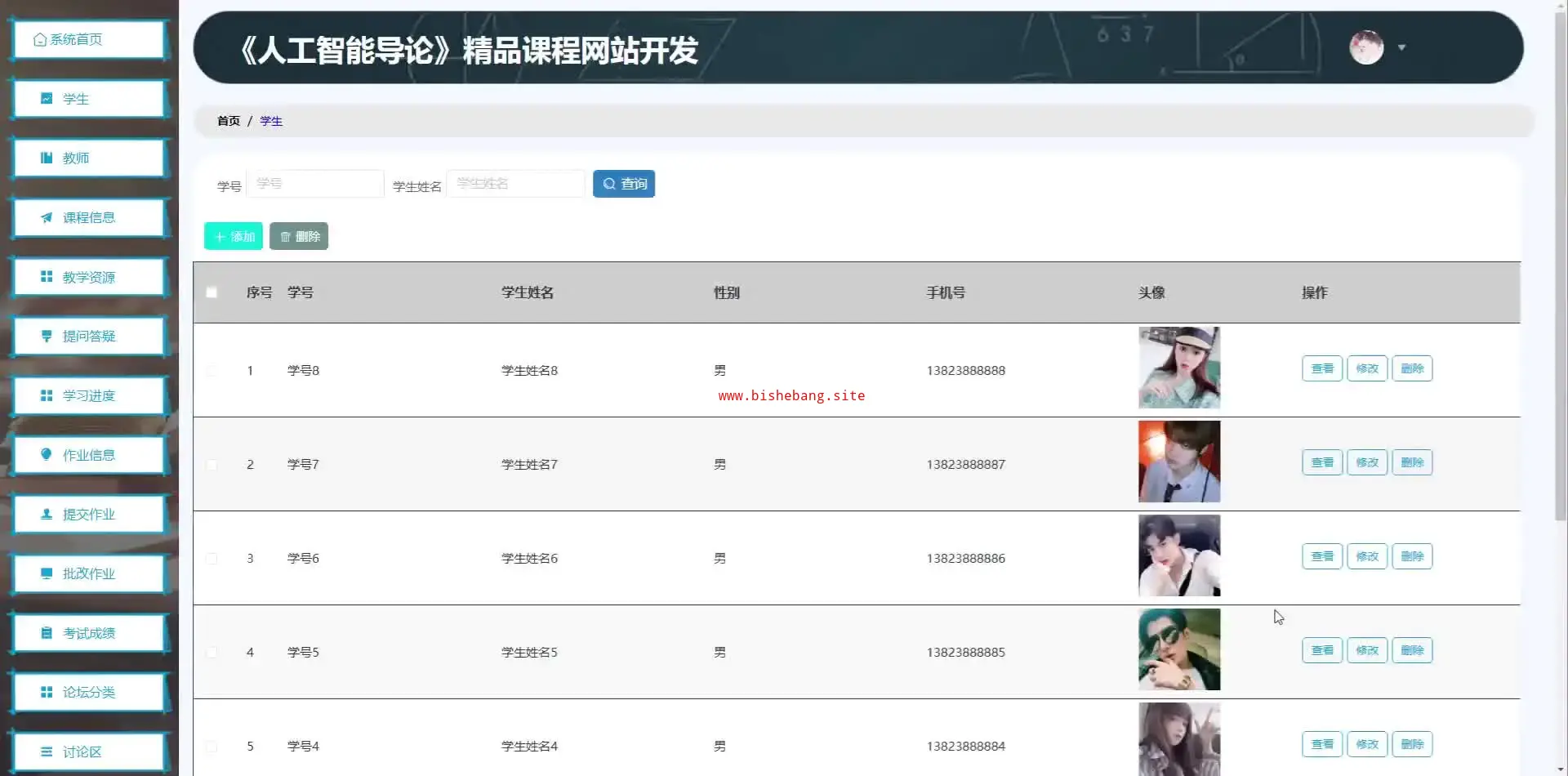
Task: Click the 删除 button for 学号4
Action: pyautogui.click(x=1412, y=744)
